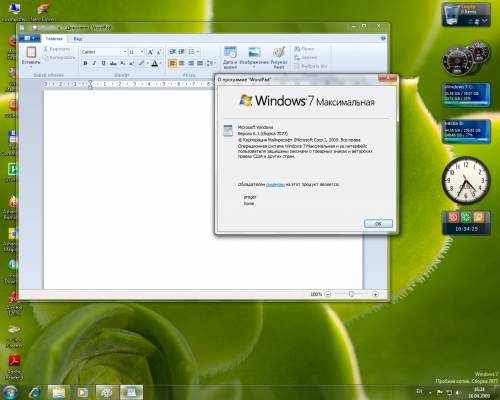Click the zoom in plus button
500x400 pixels.
(375, 294)
